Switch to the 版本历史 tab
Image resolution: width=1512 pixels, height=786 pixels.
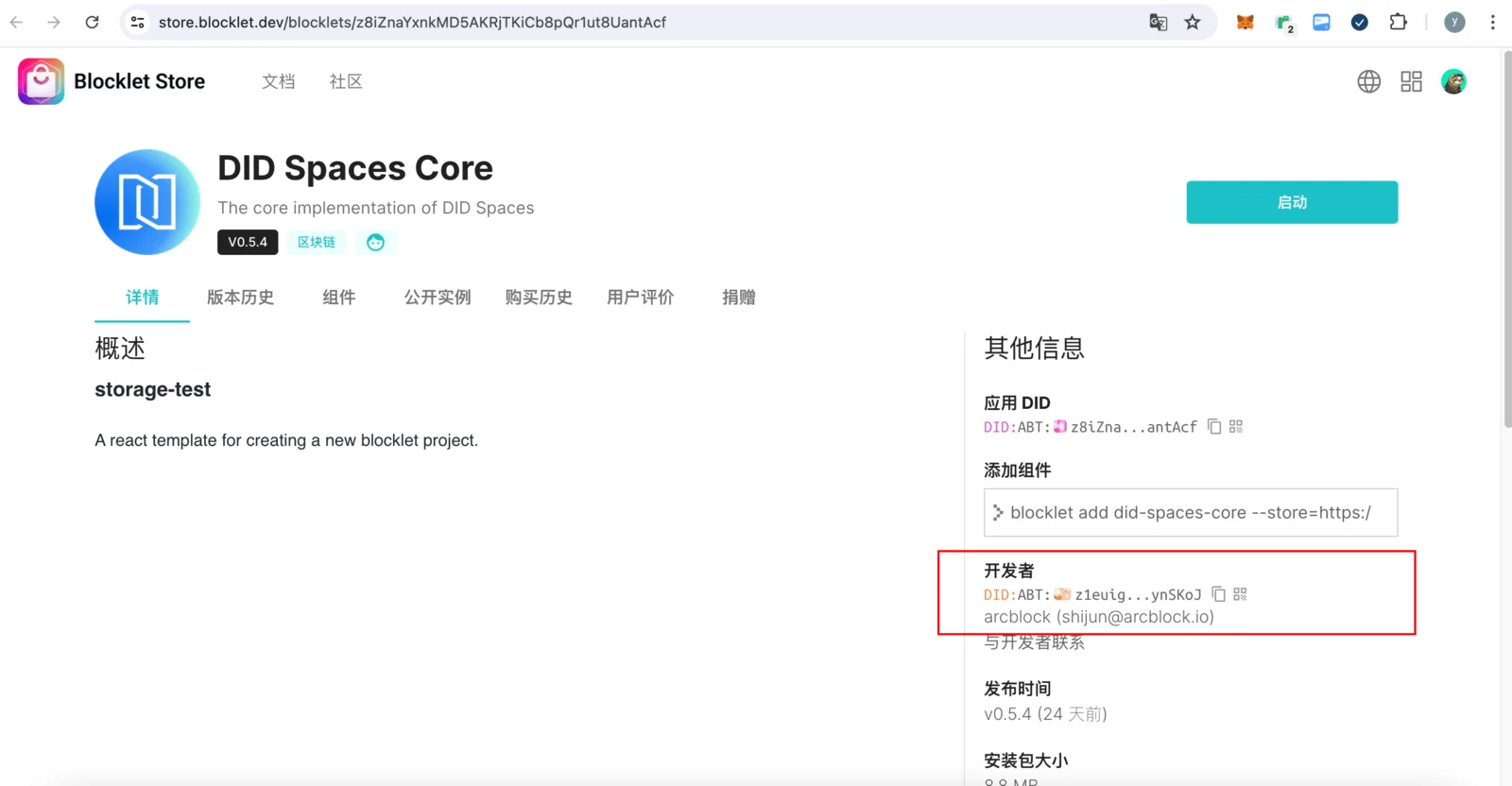point(241,298)
